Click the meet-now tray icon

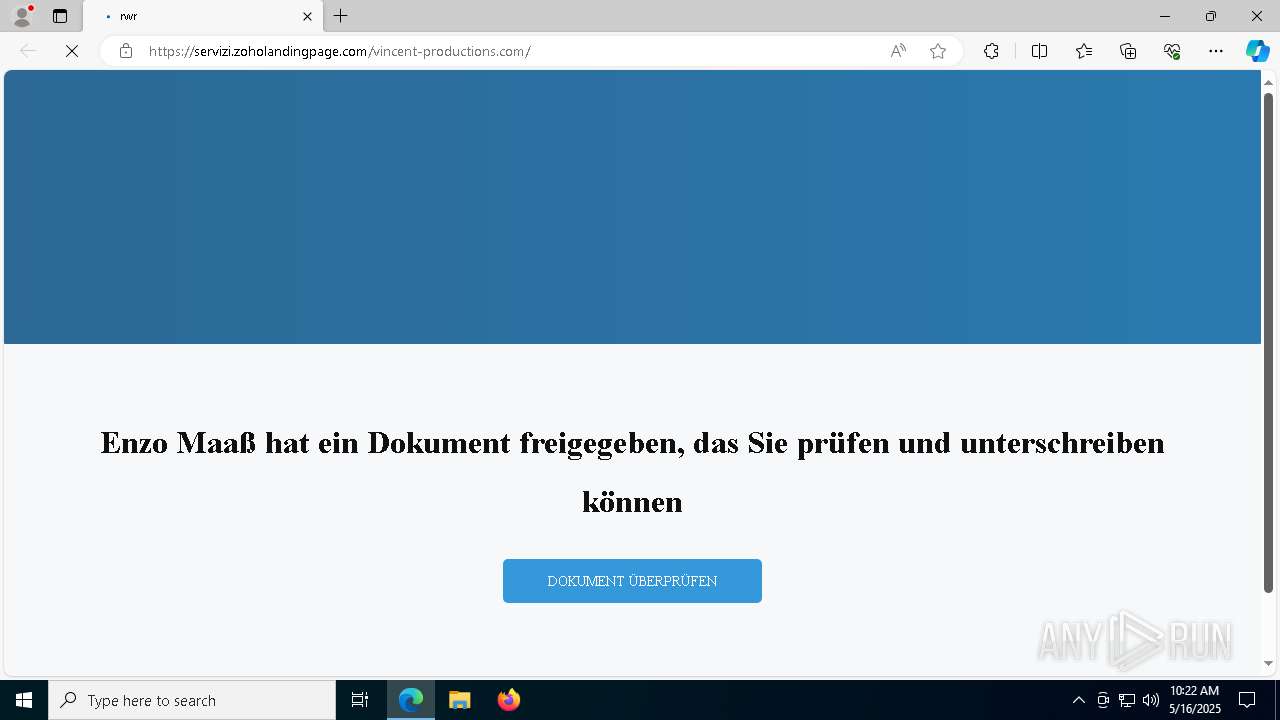click(x=1103, y=700)
